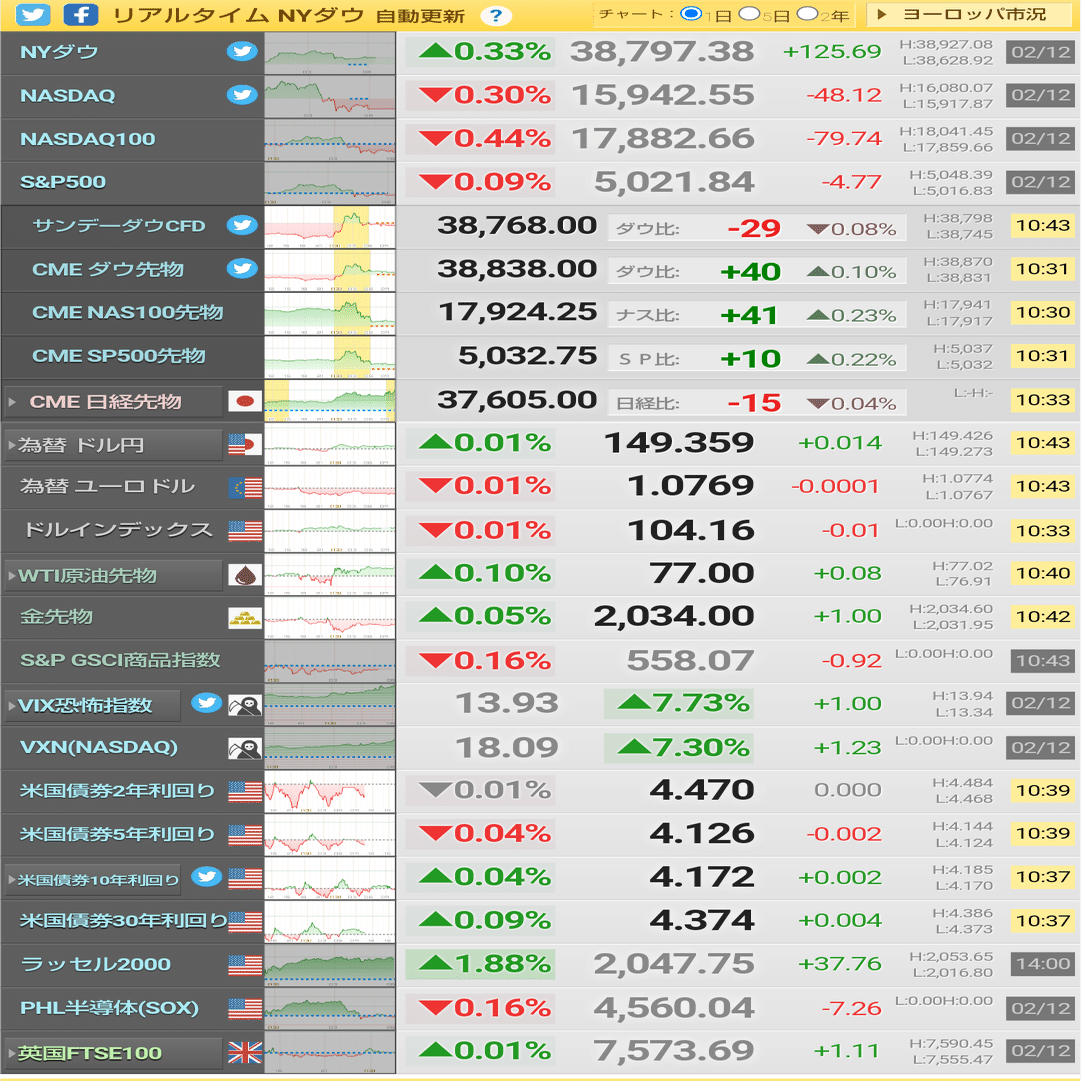Click the 英国FTSE100 value 7,573.69
This screenshot has height=1081, width=1081.
coord(674,1051)
